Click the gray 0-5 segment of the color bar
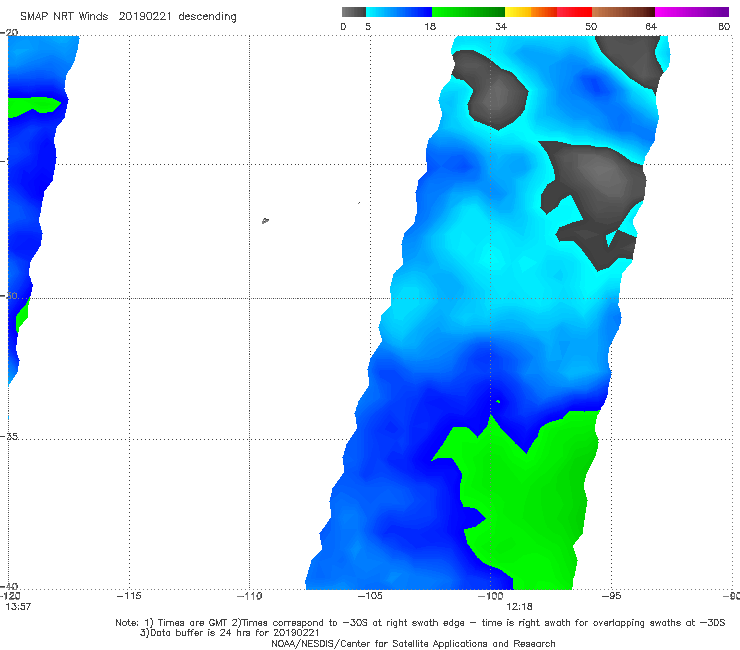This screenshot has height=650, width=740. pyautogui.click(x=354, y=12)
